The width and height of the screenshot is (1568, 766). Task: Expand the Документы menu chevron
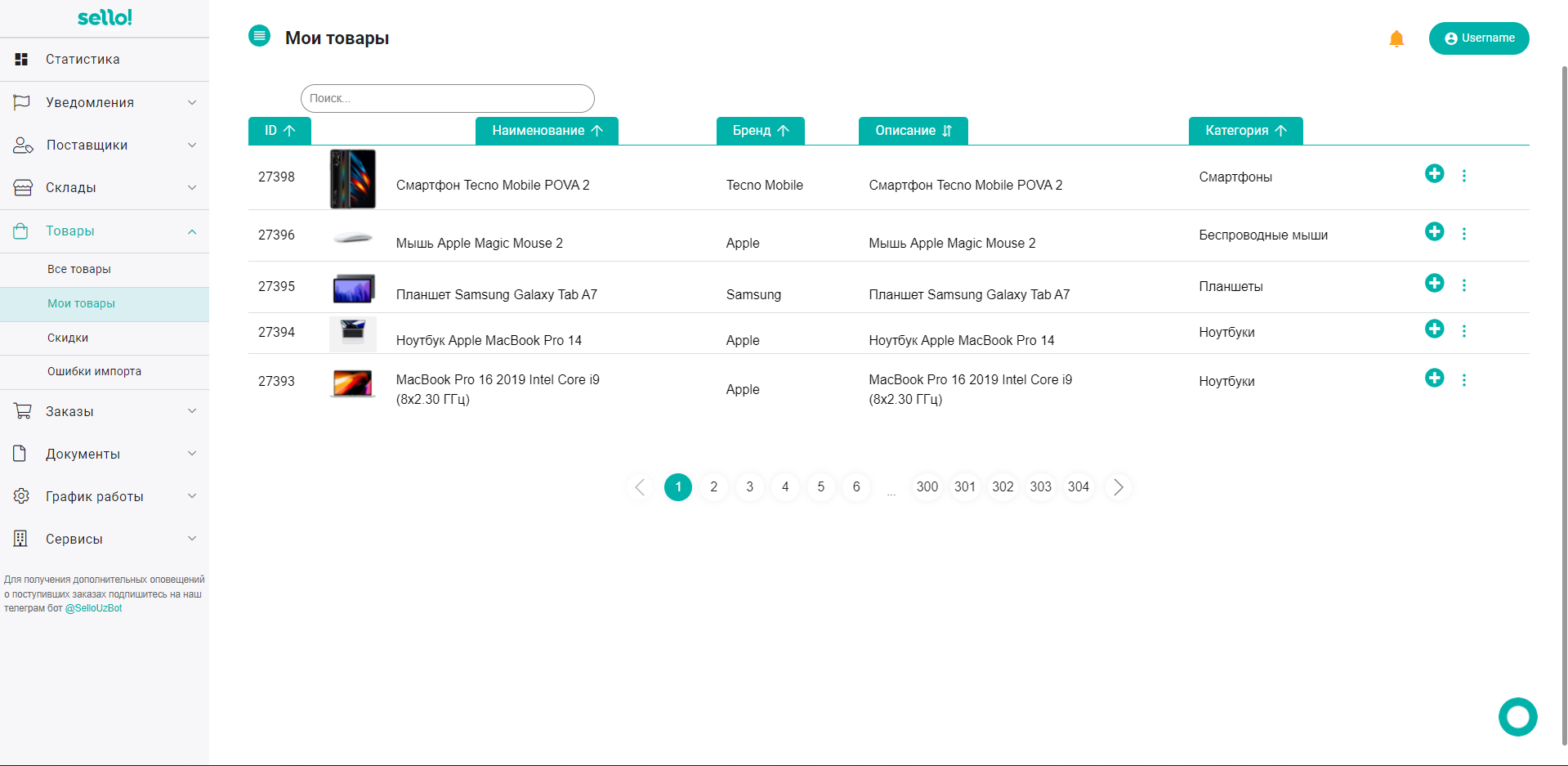192,453
